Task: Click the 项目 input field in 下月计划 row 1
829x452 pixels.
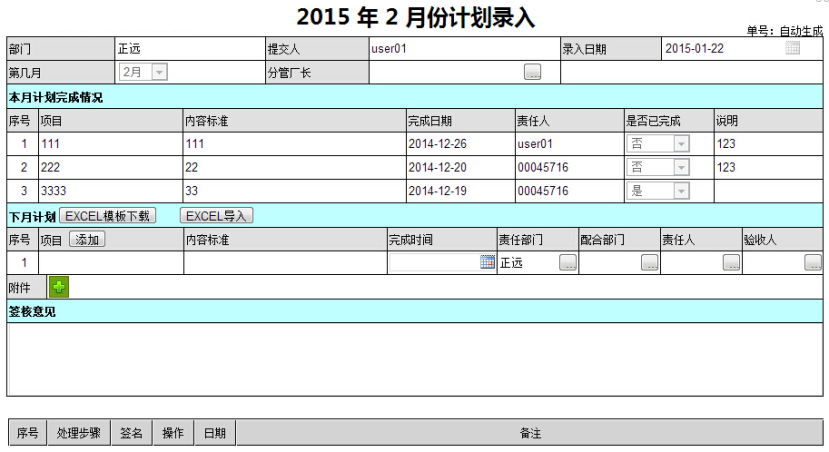Action: (x=110, y=263)
